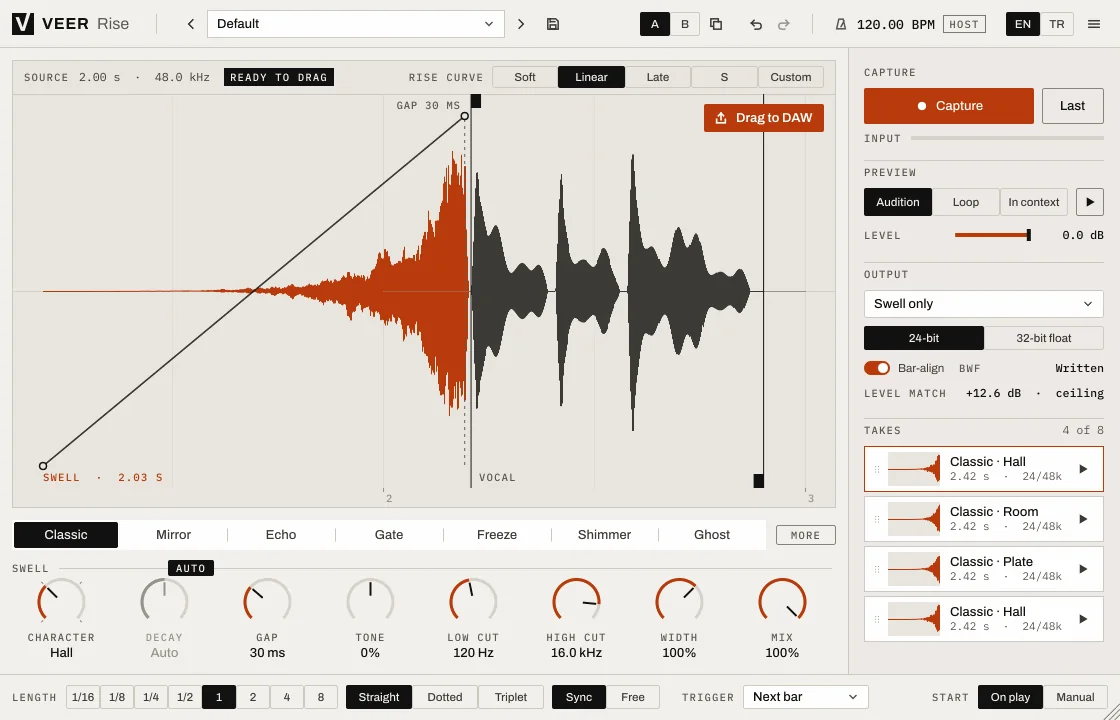Screen dimensions: 1120x720
Task: Click the Drag to DAW button
Action: click(764, 118)
